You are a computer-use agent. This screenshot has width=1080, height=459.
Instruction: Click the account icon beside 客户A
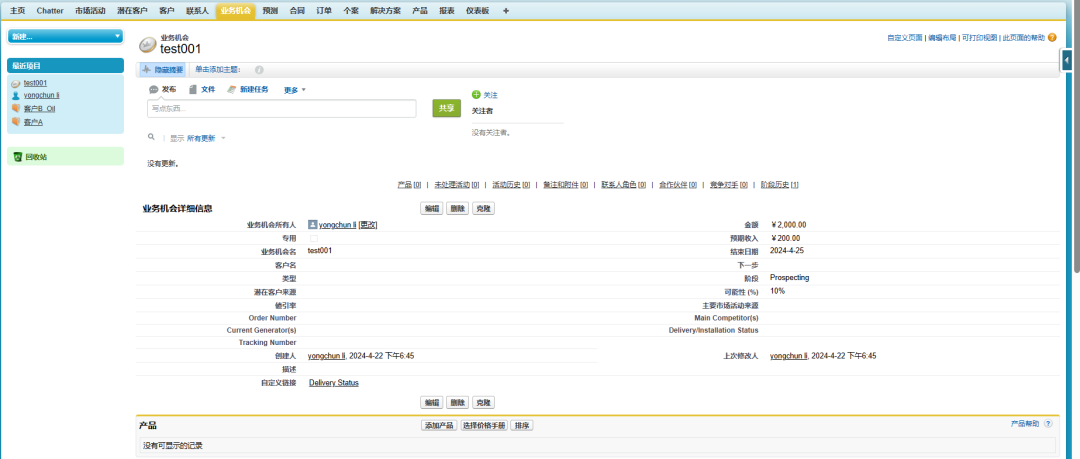click(x=16, y=122)
